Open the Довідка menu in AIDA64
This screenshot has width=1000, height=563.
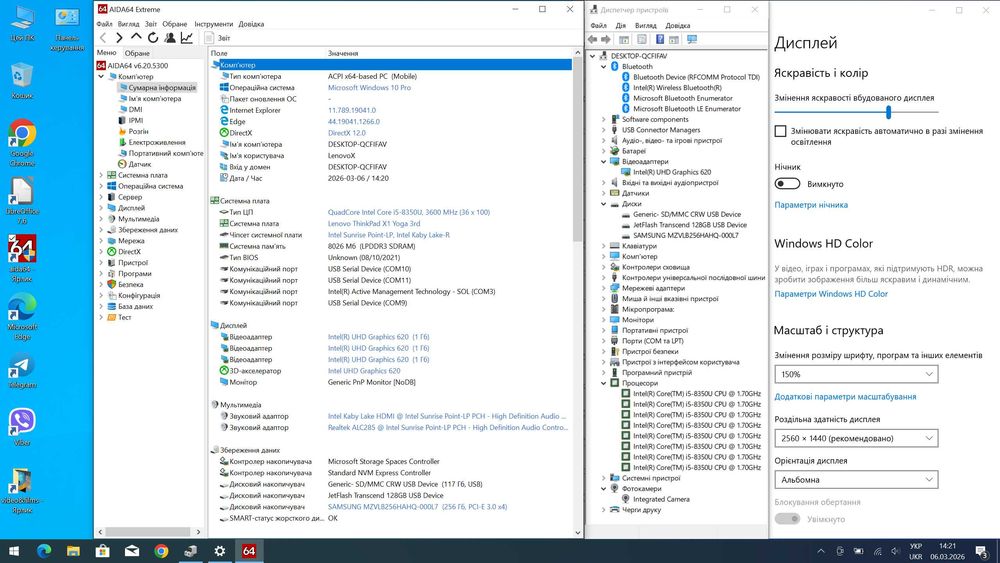click(251, 24)
